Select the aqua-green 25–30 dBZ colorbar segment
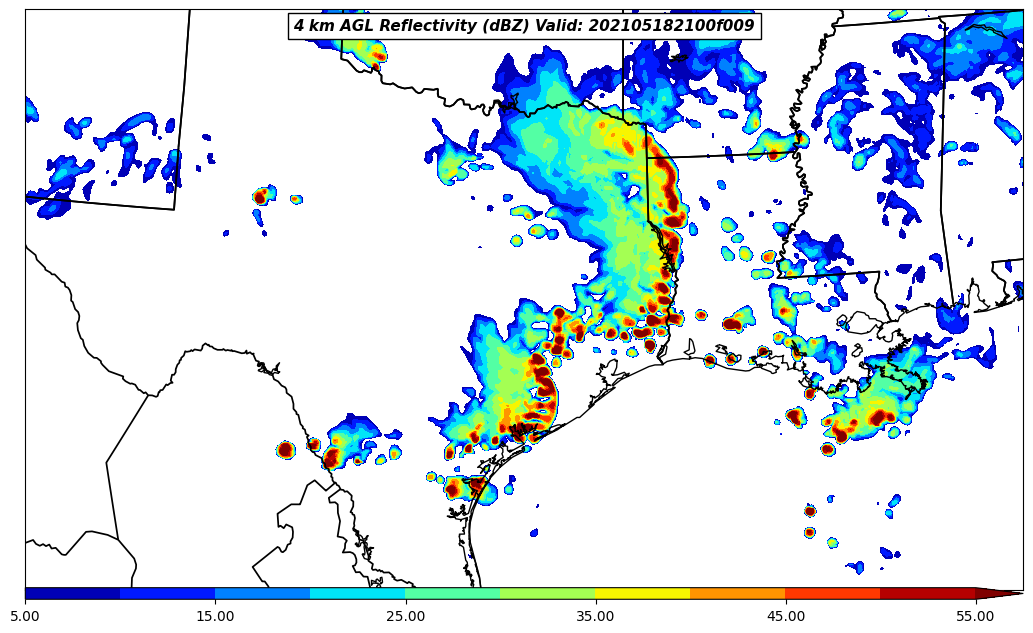 452,593
